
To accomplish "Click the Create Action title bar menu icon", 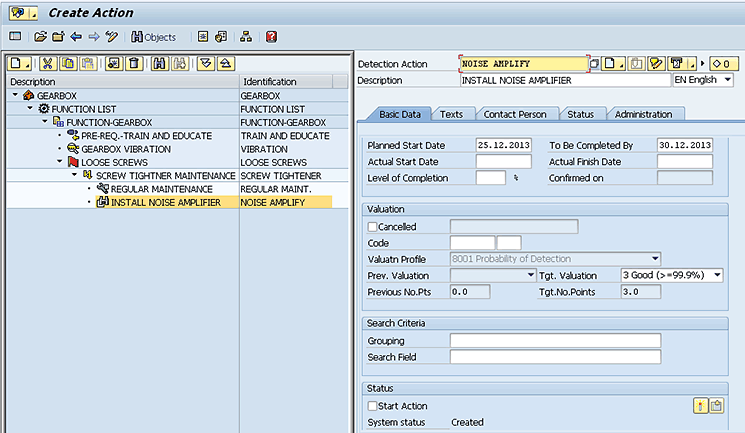I will tap(22, 13).
